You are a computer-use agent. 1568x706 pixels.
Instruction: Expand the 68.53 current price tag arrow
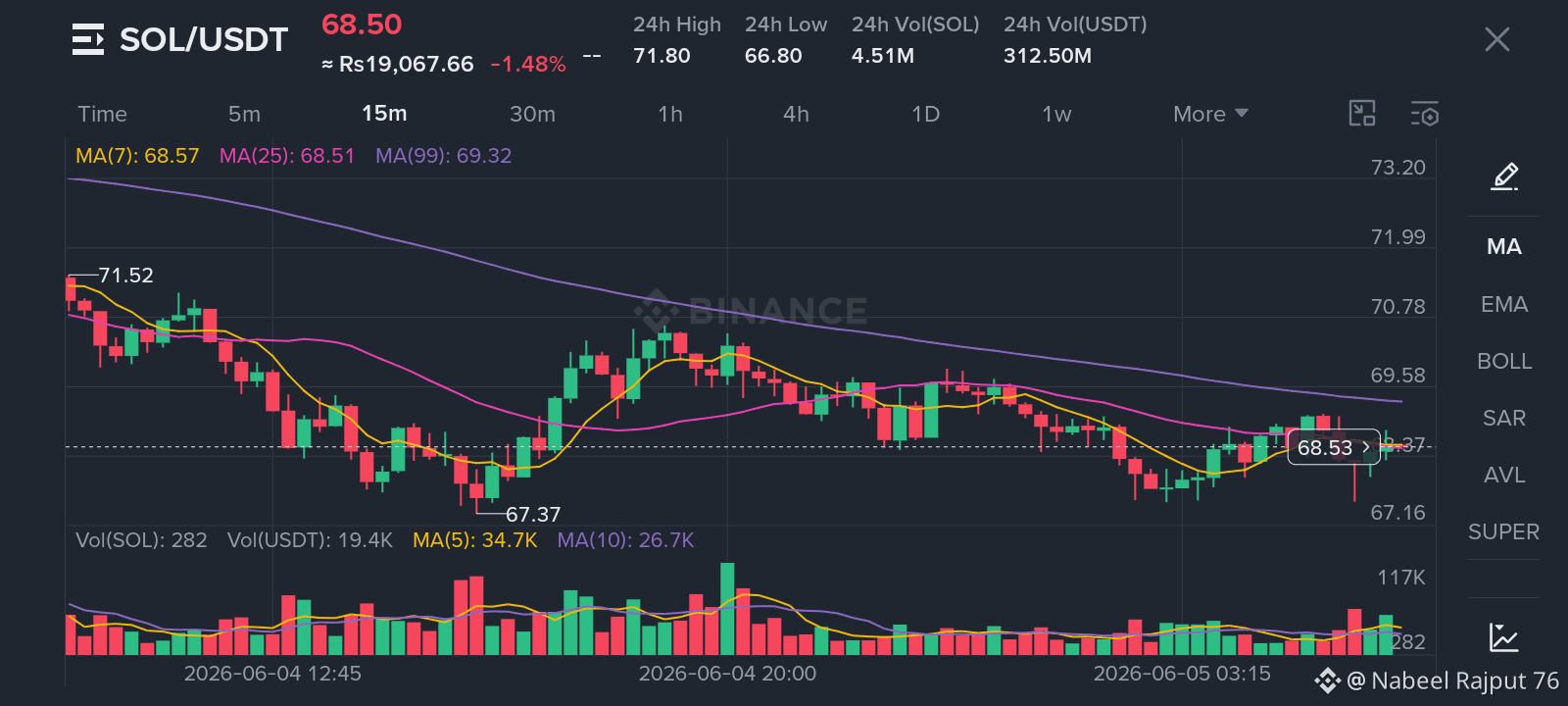pyautogui.click(x=1366, y=447)
